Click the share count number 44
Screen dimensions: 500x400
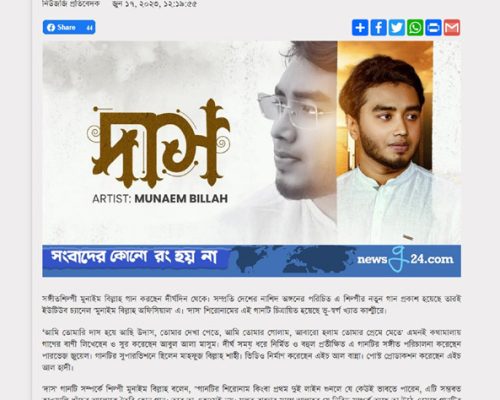click(89, 28)
